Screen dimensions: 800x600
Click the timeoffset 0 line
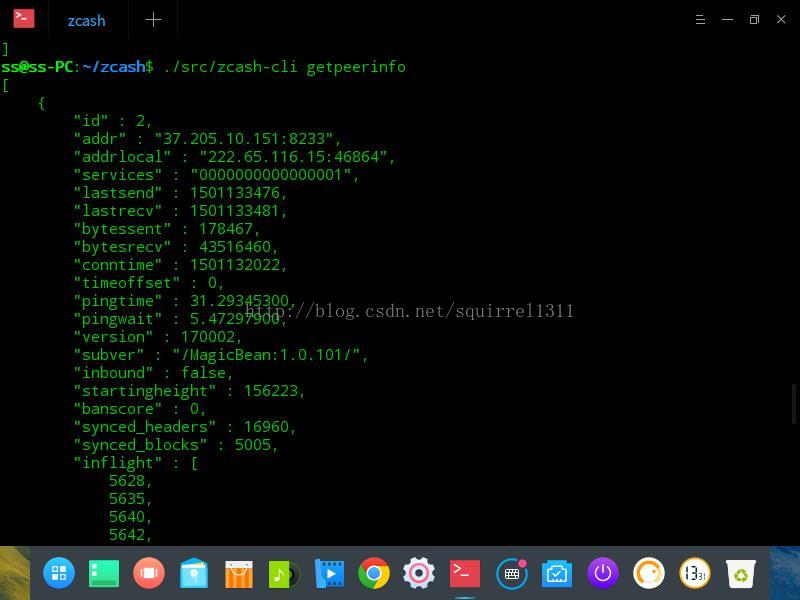pos(148,283)
